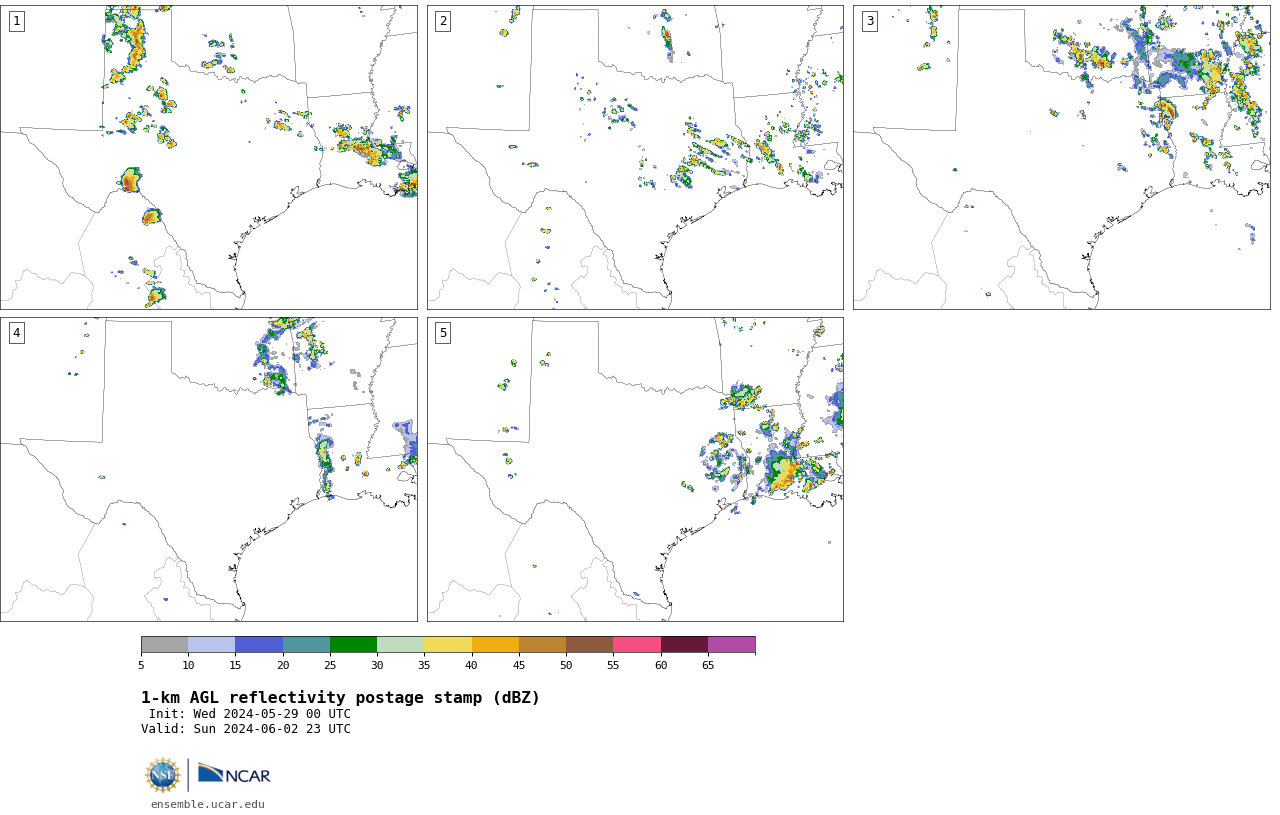Select the brown 50-55 dBZ swatch
Screen dimensions: 1280x815
590,644
